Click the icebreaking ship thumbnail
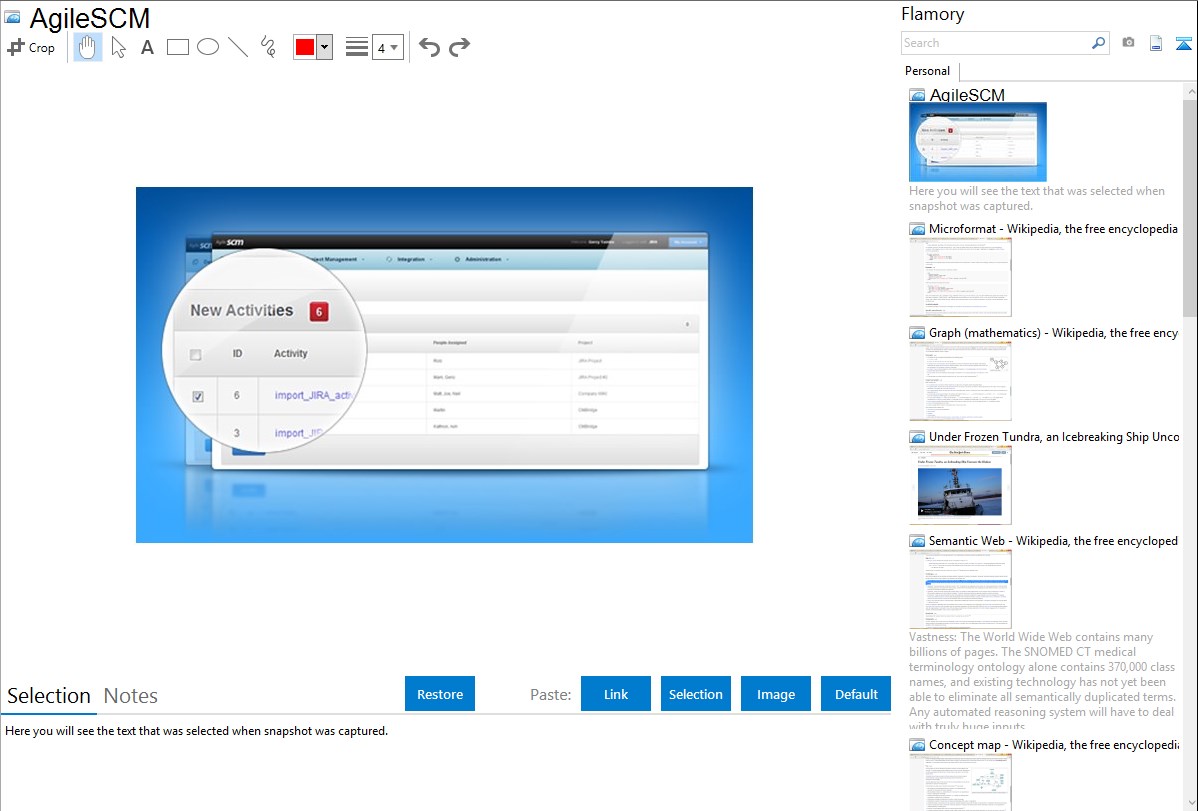Image resolution: width=1198 pixels, height=811 pixels. pyautogui.click(x=960, y=485)
